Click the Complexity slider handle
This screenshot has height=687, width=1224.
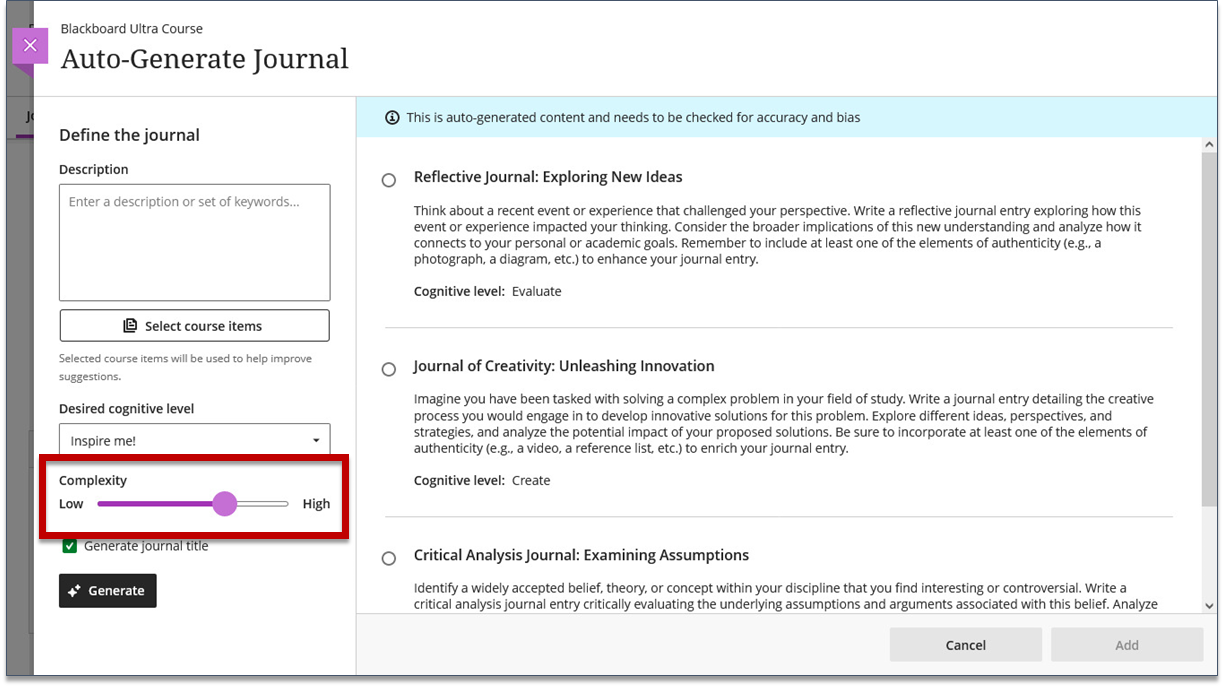click(x=225, y=504)
